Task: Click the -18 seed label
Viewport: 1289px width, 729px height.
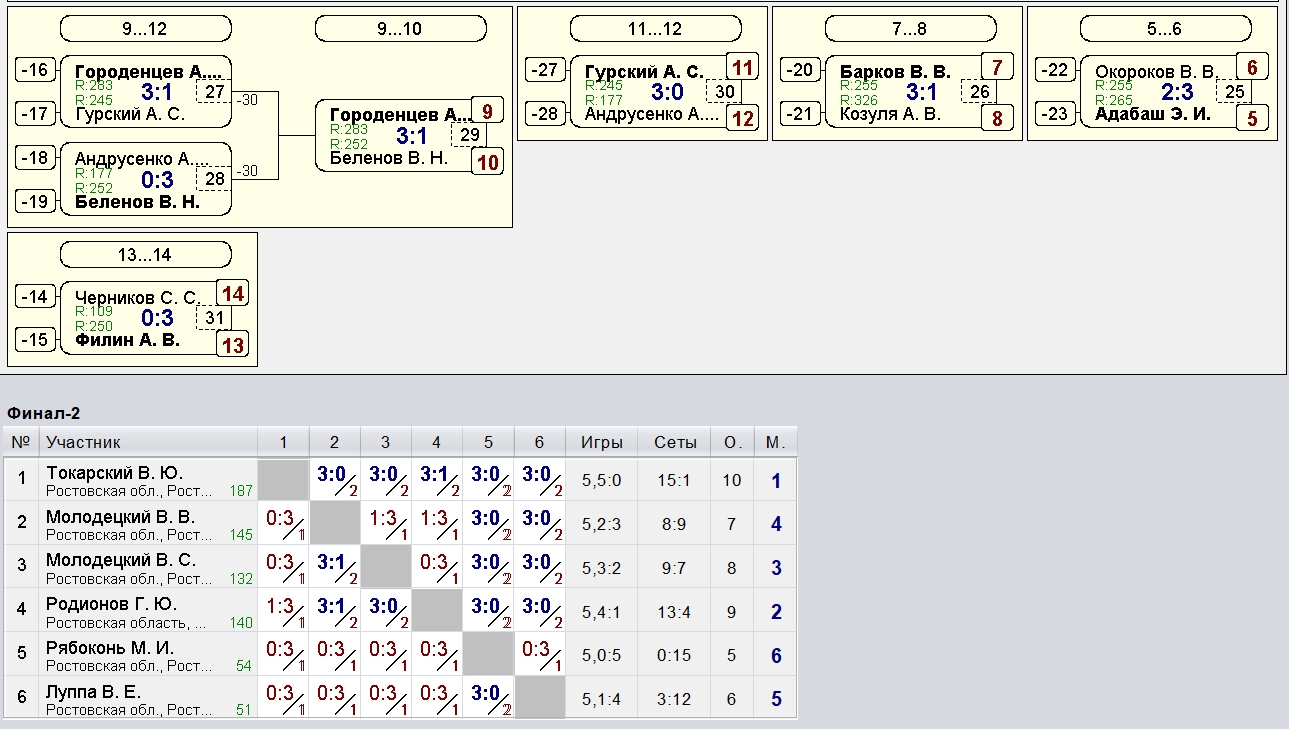Action: point(34,158)
